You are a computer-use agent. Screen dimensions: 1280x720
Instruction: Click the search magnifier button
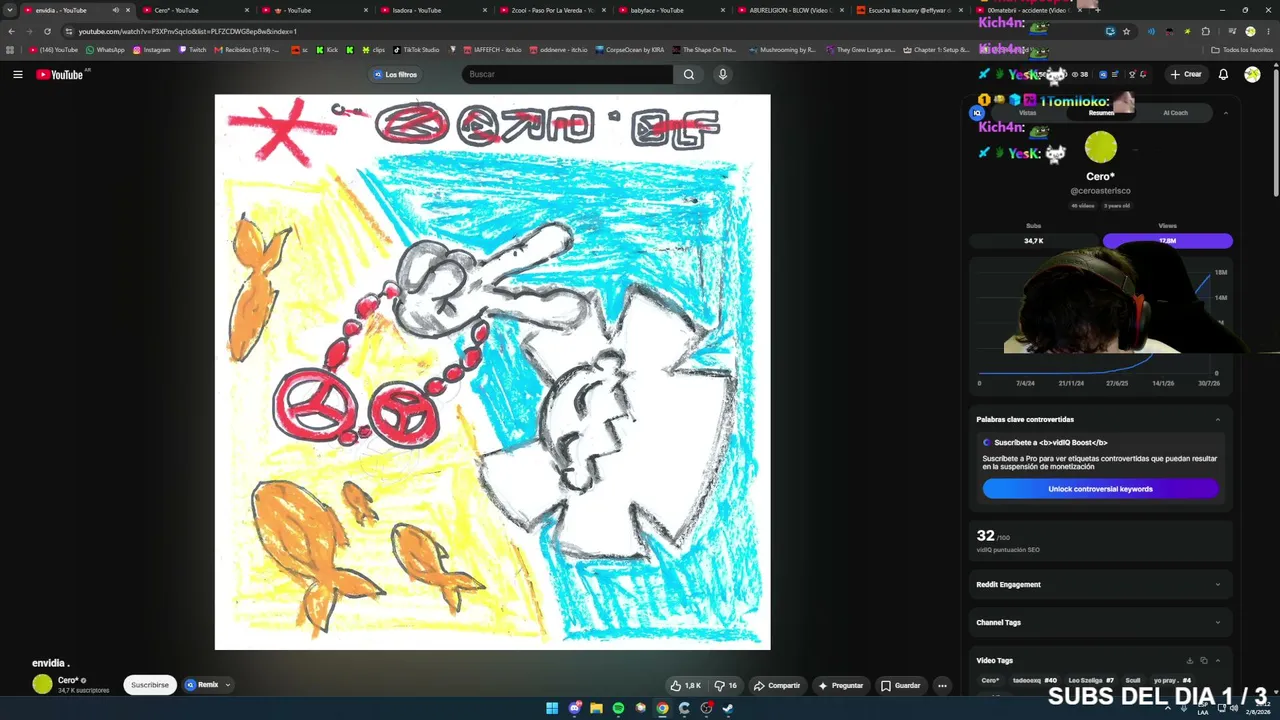(x=689, y=74)
